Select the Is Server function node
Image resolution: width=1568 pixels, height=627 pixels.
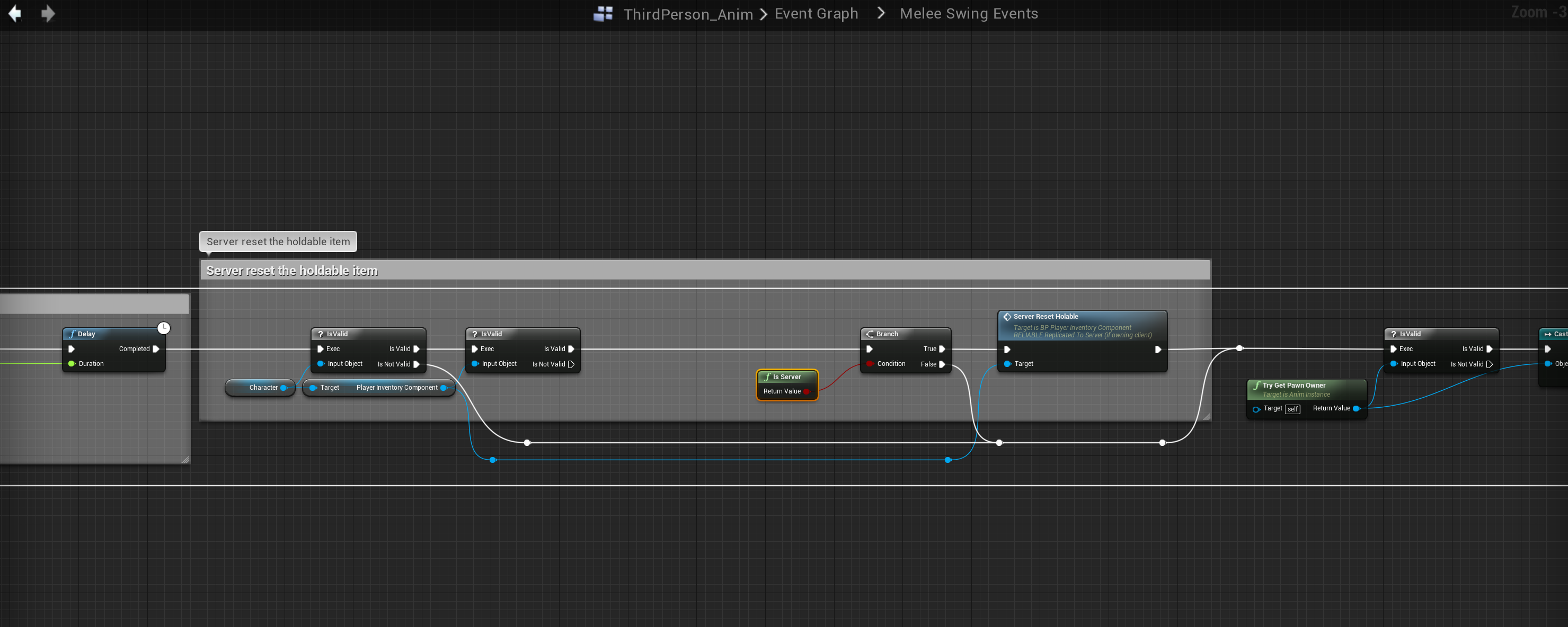pyautogui.click(x=786, y=377)
